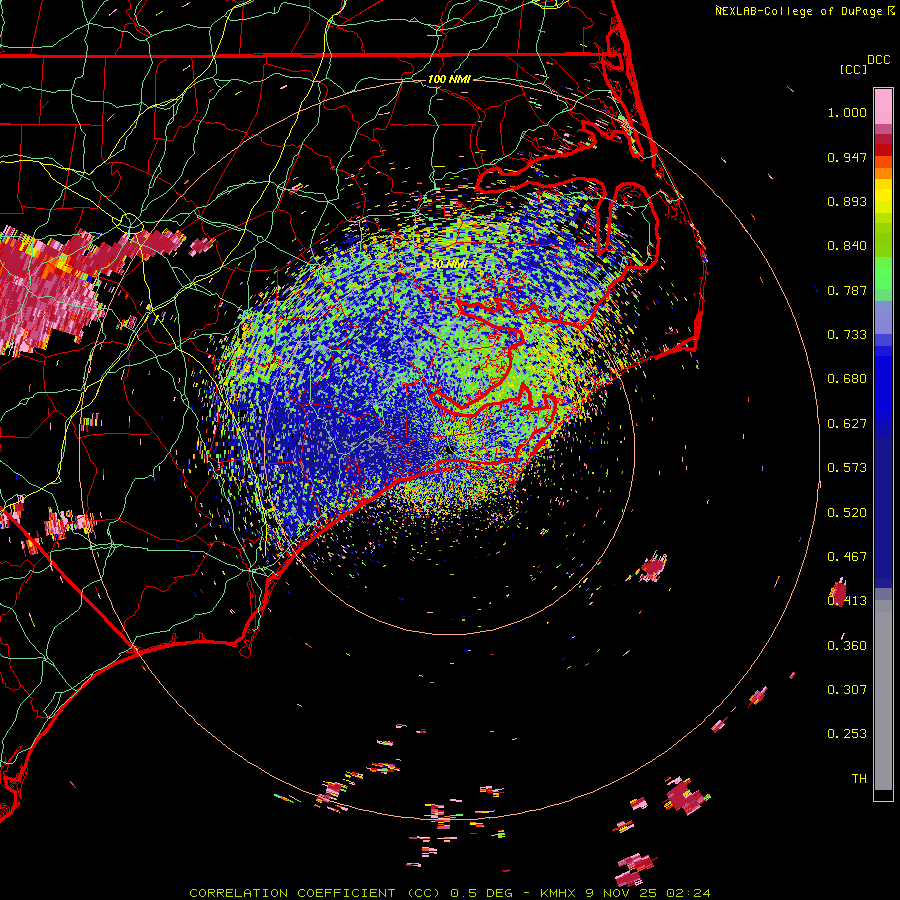This screenshot has width=900, height=900.
Task: Click the 100 NMI range ring label
Action: (449, 79)
